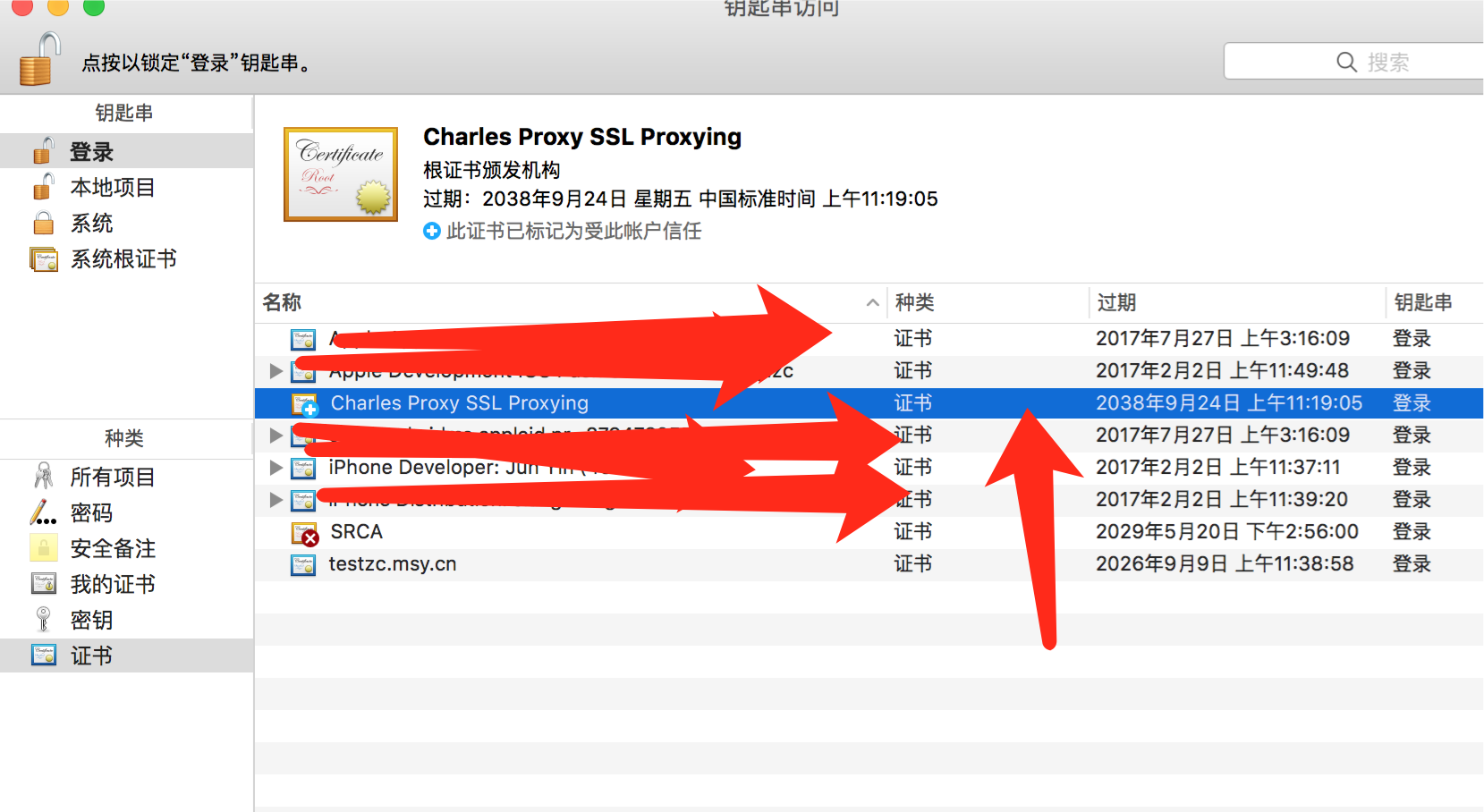Click the bold Charles Proxy SSL Proxying heading

582,137
